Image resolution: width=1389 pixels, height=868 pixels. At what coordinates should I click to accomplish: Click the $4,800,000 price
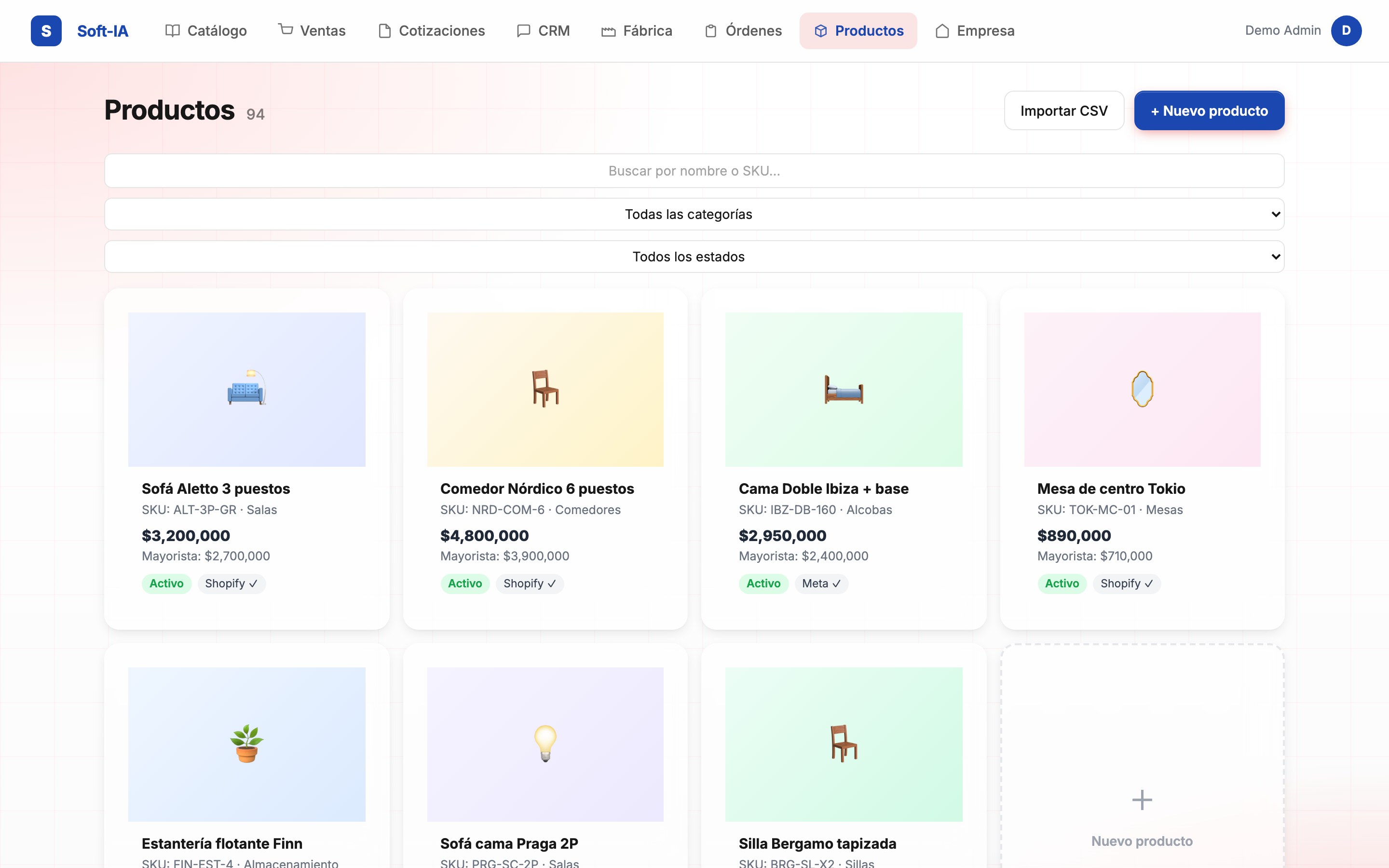(x=484, y=536)
